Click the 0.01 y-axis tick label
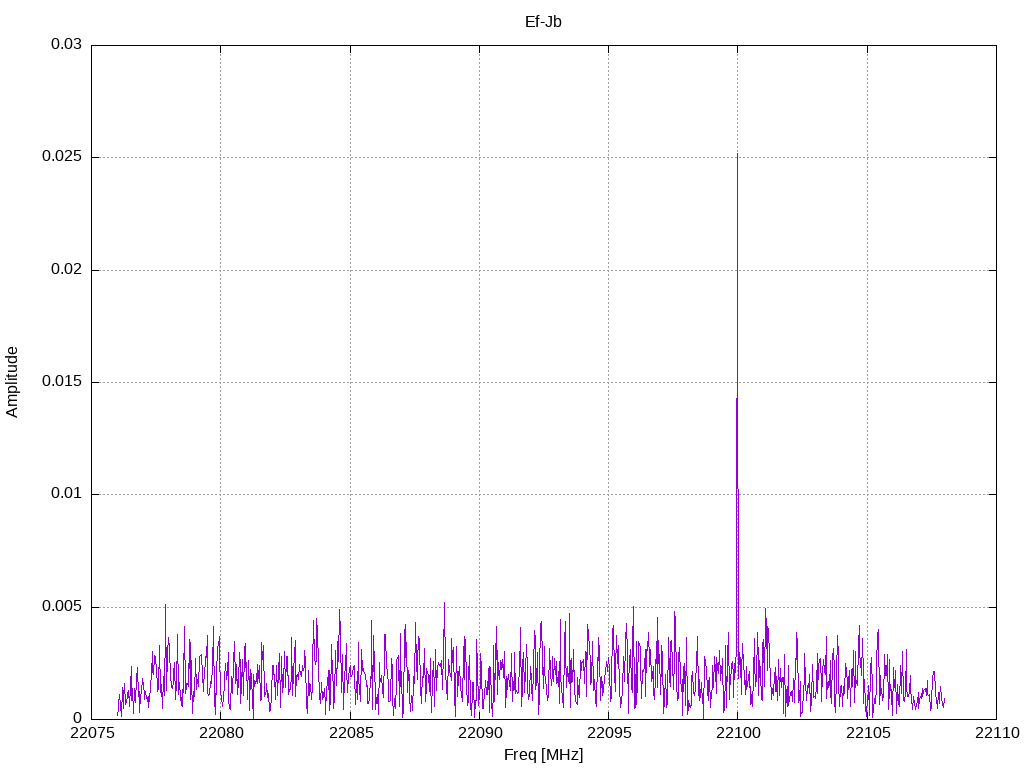 point(65,494)
